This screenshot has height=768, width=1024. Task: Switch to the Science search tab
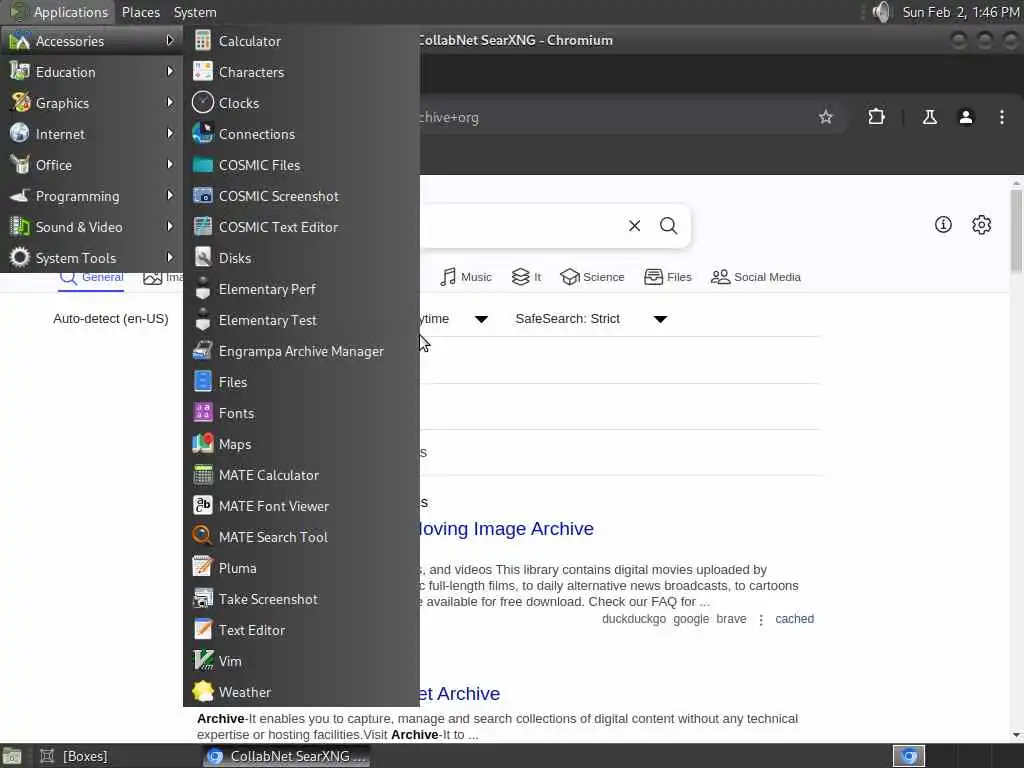(592, 277)
